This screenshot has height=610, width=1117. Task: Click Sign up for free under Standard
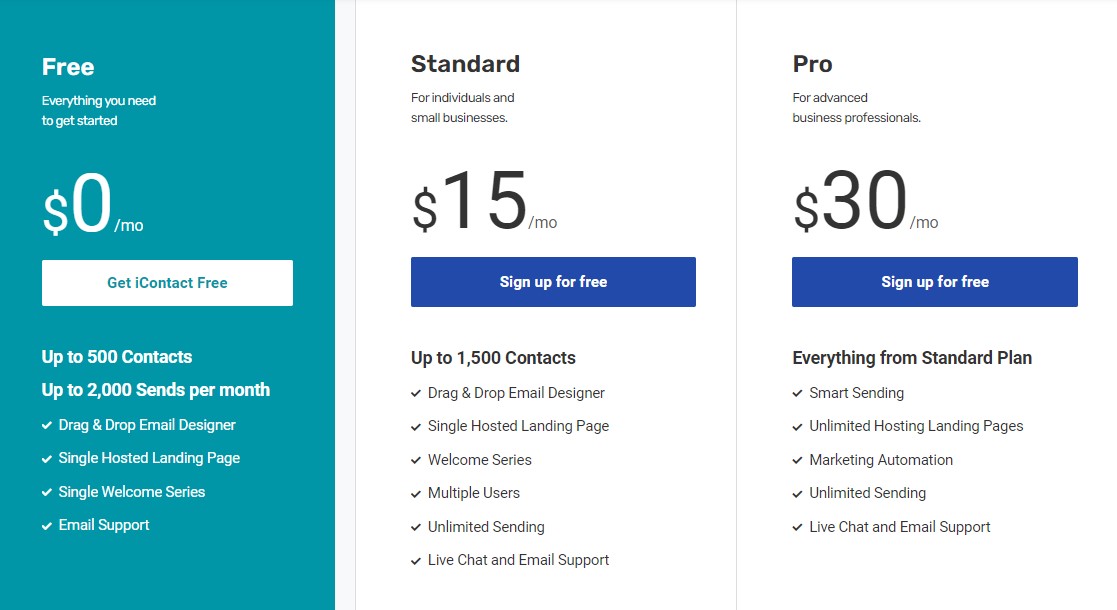(x=554, y=282)
